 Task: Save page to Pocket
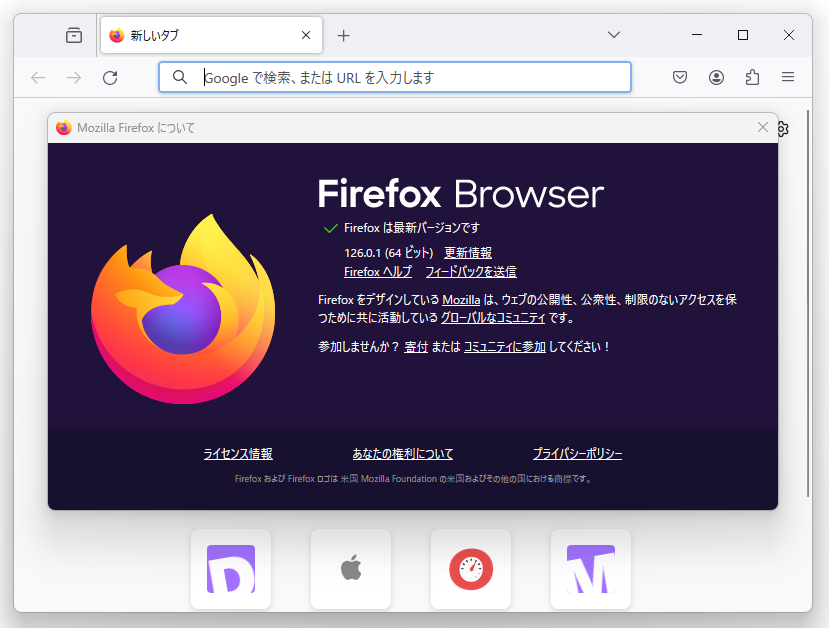680,77
